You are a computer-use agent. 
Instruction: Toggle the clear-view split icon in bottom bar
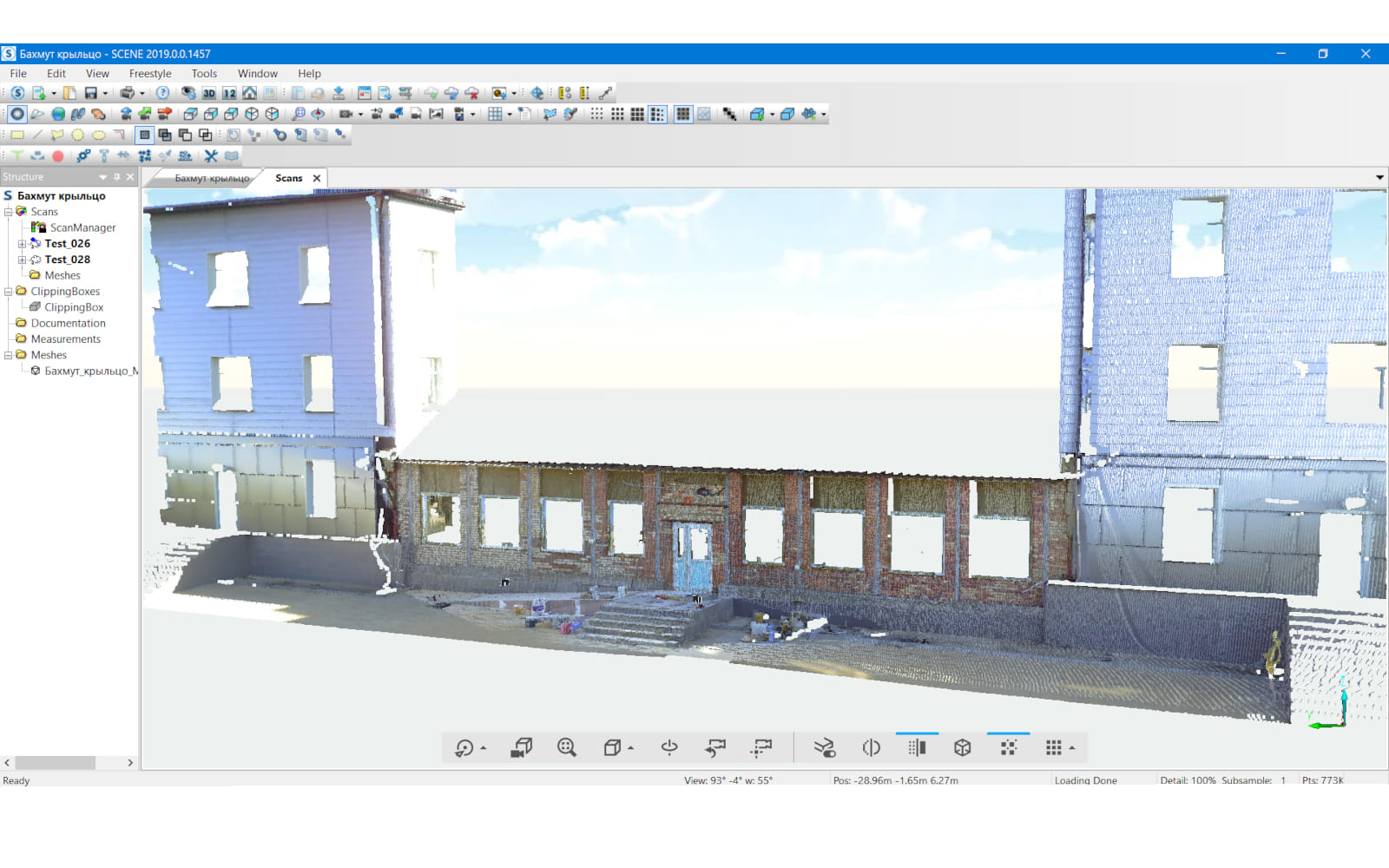pyautogui.click(x=917, y=747)
